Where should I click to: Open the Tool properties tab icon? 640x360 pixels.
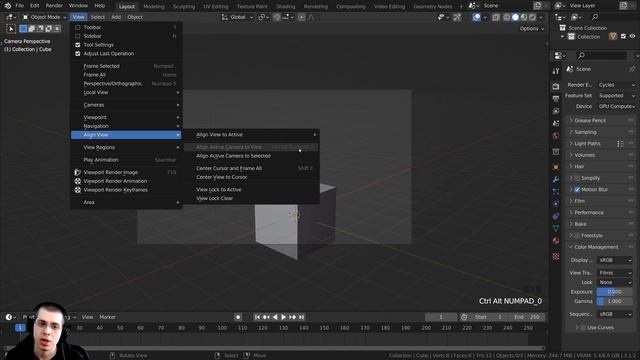click(556, 71)
